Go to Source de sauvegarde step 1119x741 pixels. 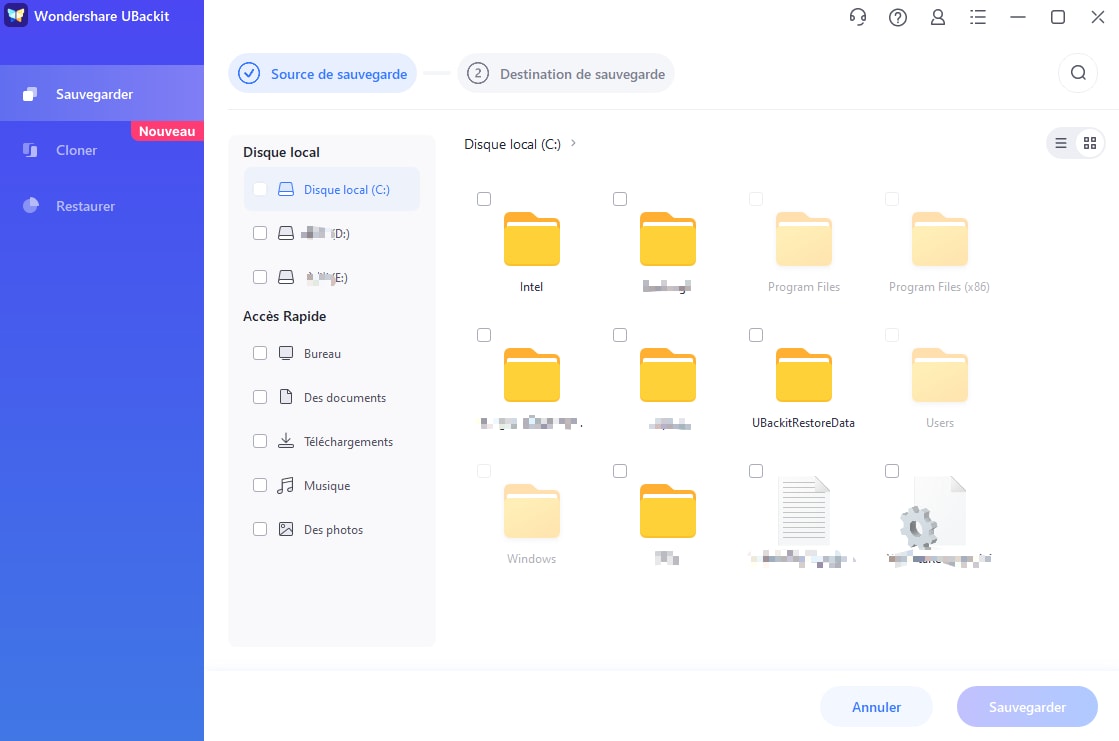pyautogui.click(x=323, y=74)
